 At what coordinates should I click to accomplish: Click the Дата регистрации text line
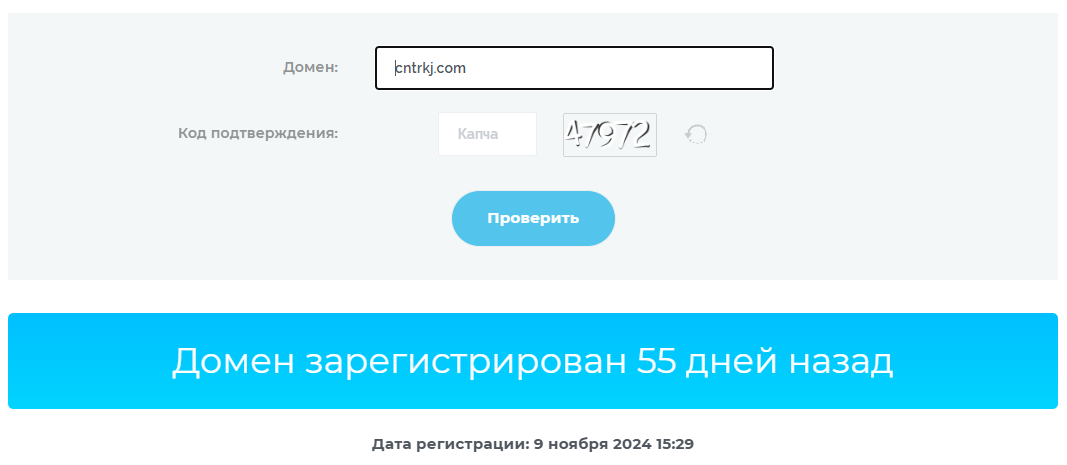[x=533, y=445]
